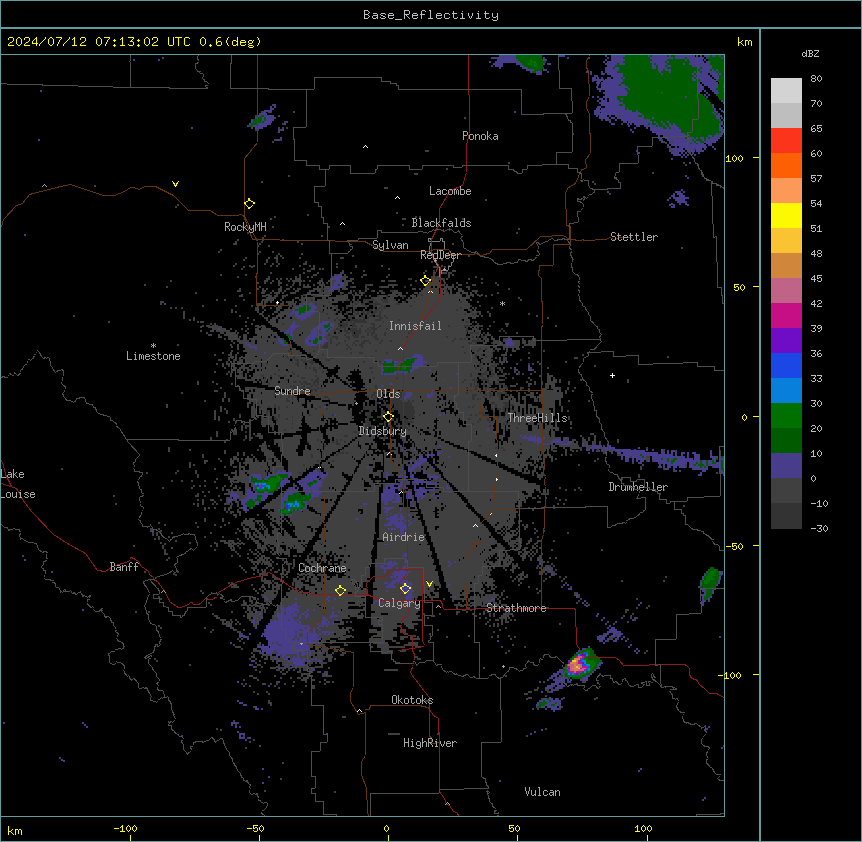Click the Drumheller town label
This screenshot has width=862, height=842.
click(x=638, y=487)
